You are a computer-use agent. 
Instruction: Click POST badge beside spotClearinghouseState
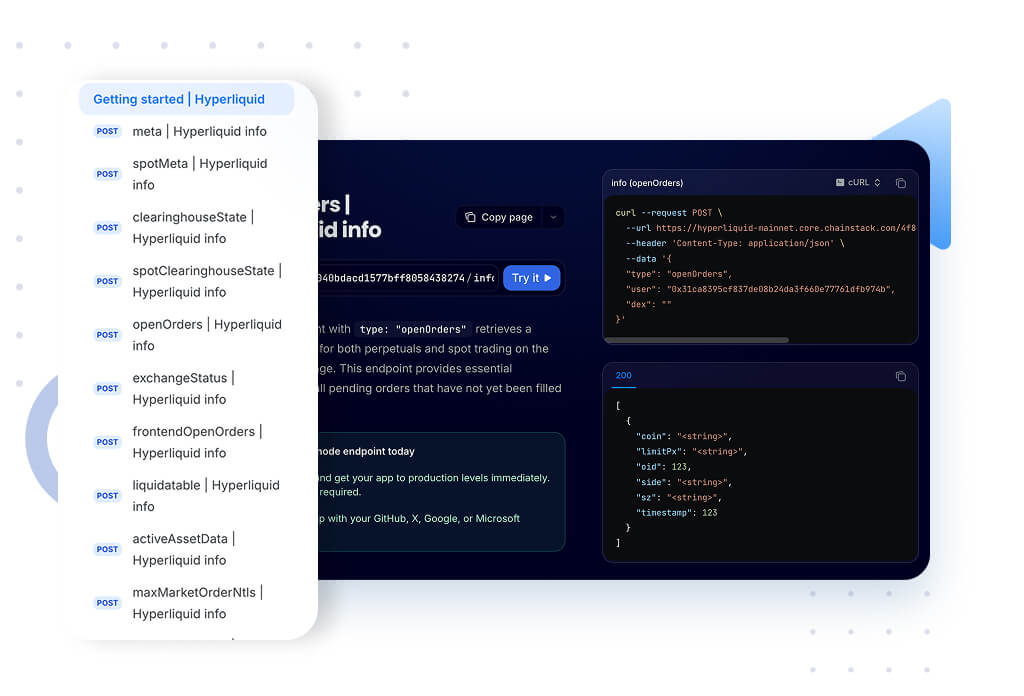click(x=107, y=281)
